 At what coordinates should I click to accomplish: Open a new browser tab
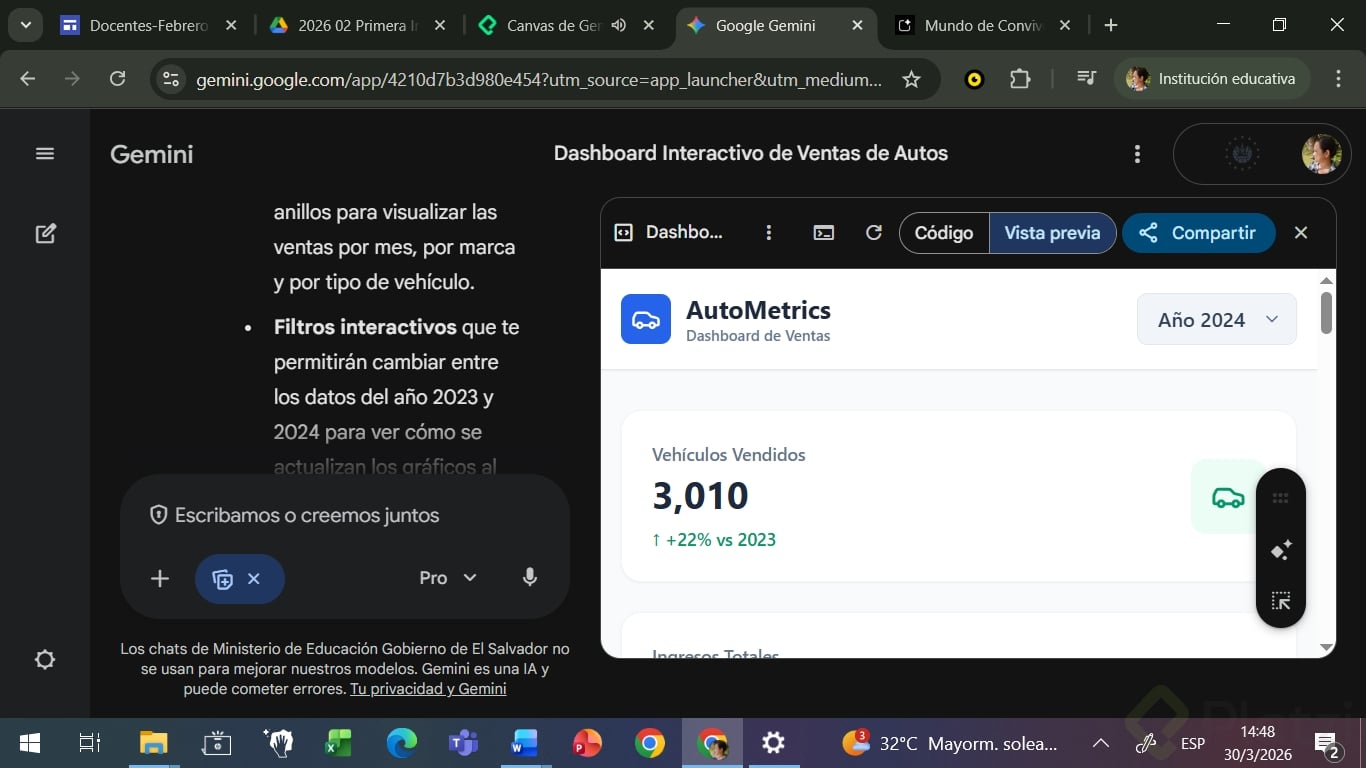coord(1111,26)
